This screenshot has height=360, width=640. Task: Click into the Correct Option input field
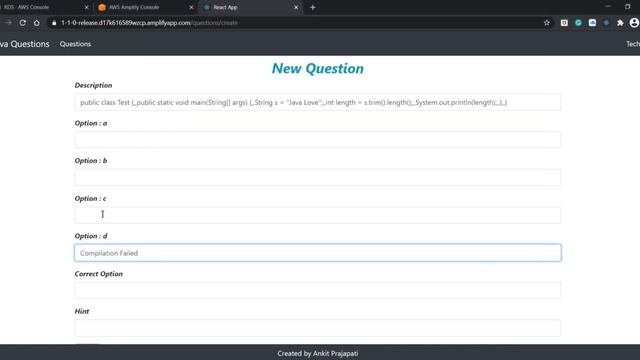click(x=318, y=291)
